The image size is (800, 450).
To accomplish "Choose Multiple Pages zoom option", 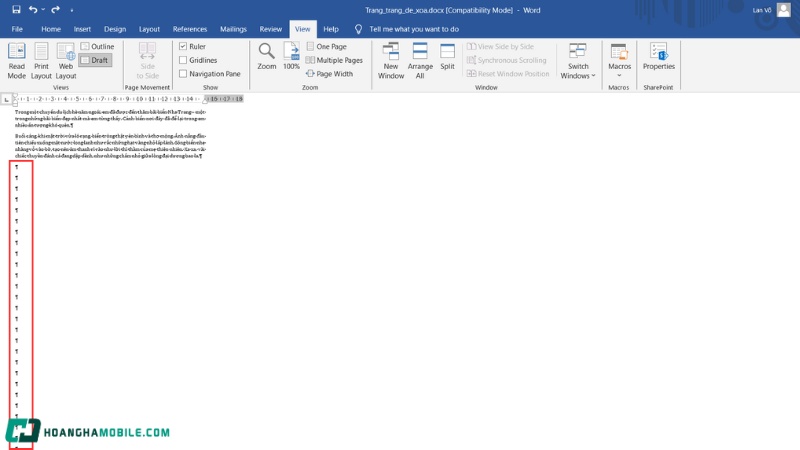I will [334, 60].
